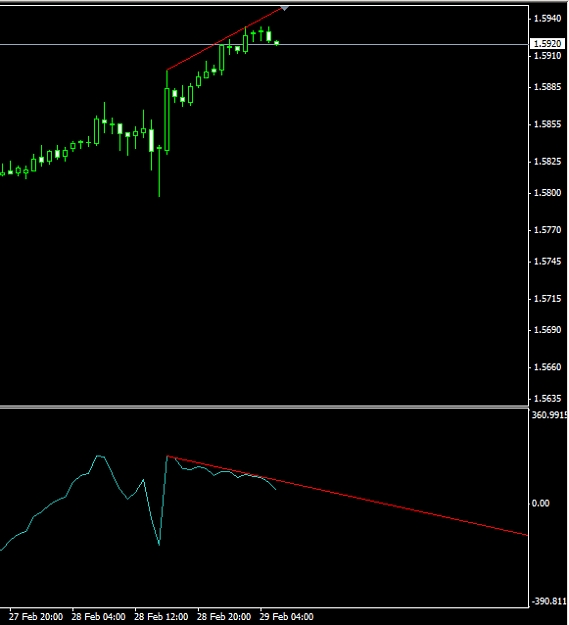This screenshot has height=625, width=569.
Task: Click the 29 Feb 04:00 time label
Action: click(286, 617)
